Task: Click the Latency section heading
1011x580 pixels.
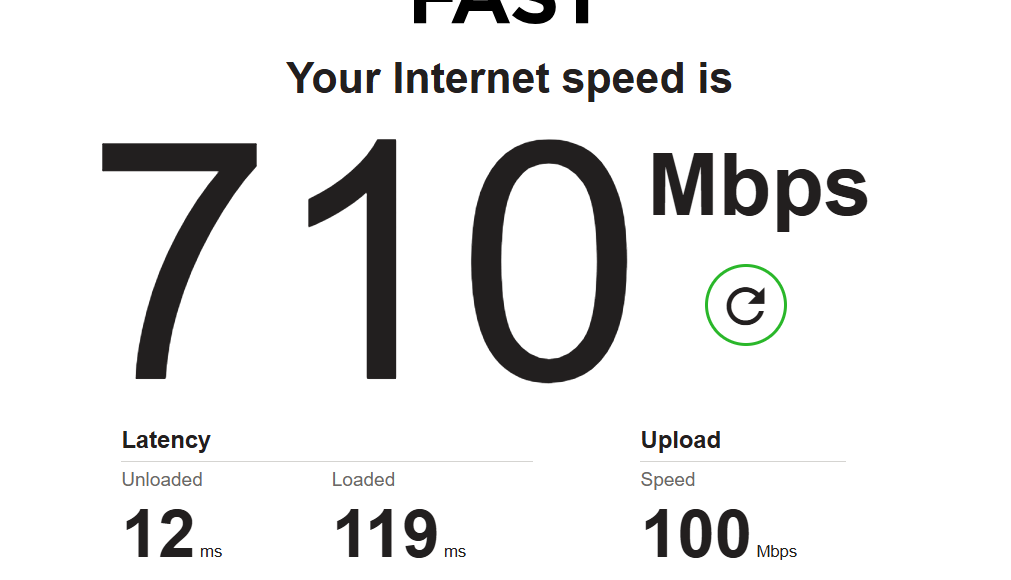Action: point(166,440)
